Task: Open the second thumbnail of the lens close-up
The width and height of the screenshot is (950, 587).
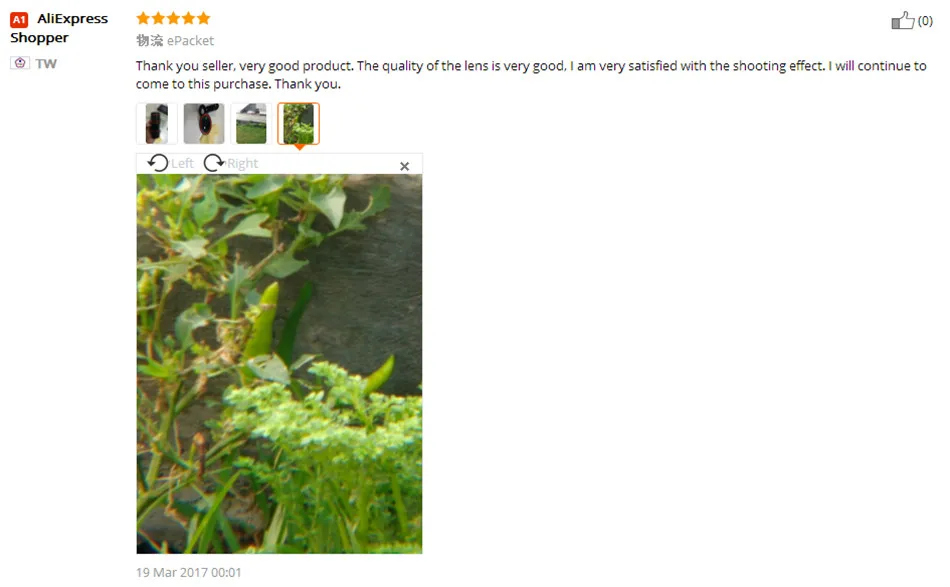Action: (x=204, y=124)
